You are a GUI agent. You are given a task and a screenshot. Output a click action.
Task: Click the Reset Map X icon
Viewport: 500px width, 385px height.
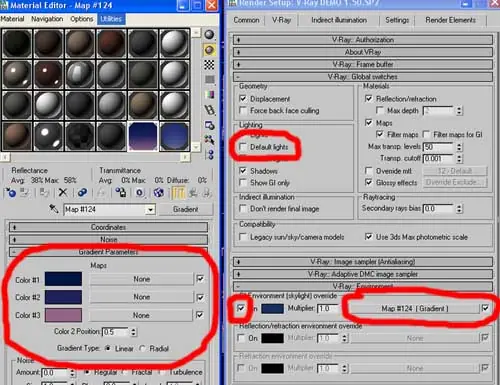click(63, 193)
